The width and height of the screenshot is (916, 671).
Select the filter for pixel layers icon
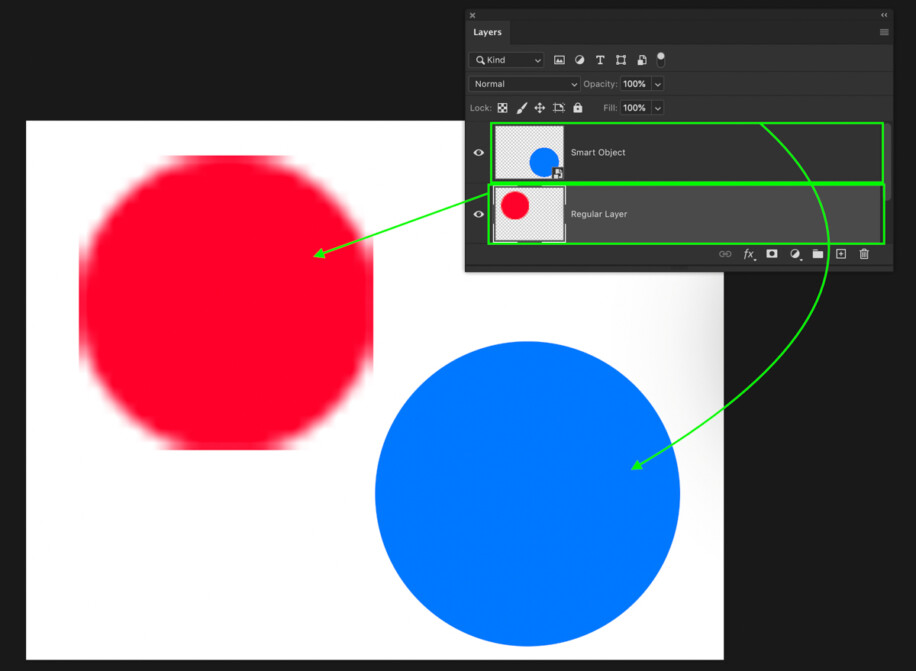point(559,59)
